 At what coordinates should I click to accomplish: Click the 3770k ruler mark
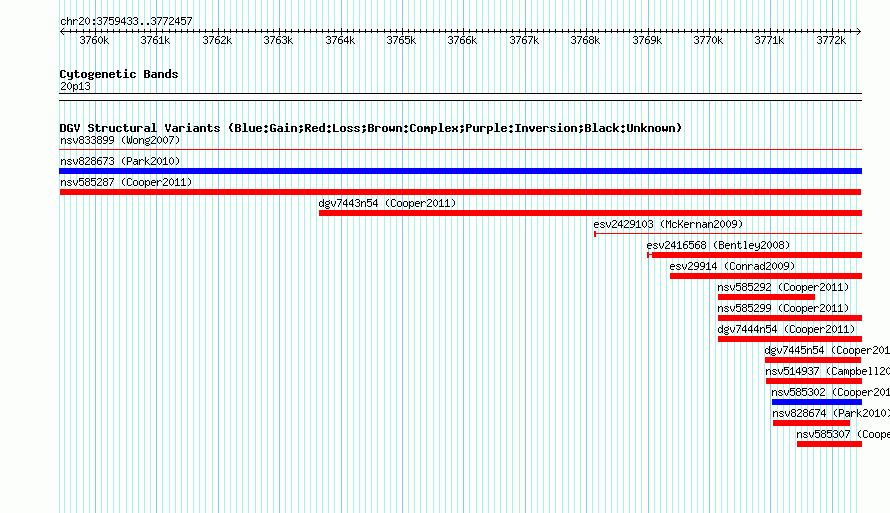tap(708, 40)
